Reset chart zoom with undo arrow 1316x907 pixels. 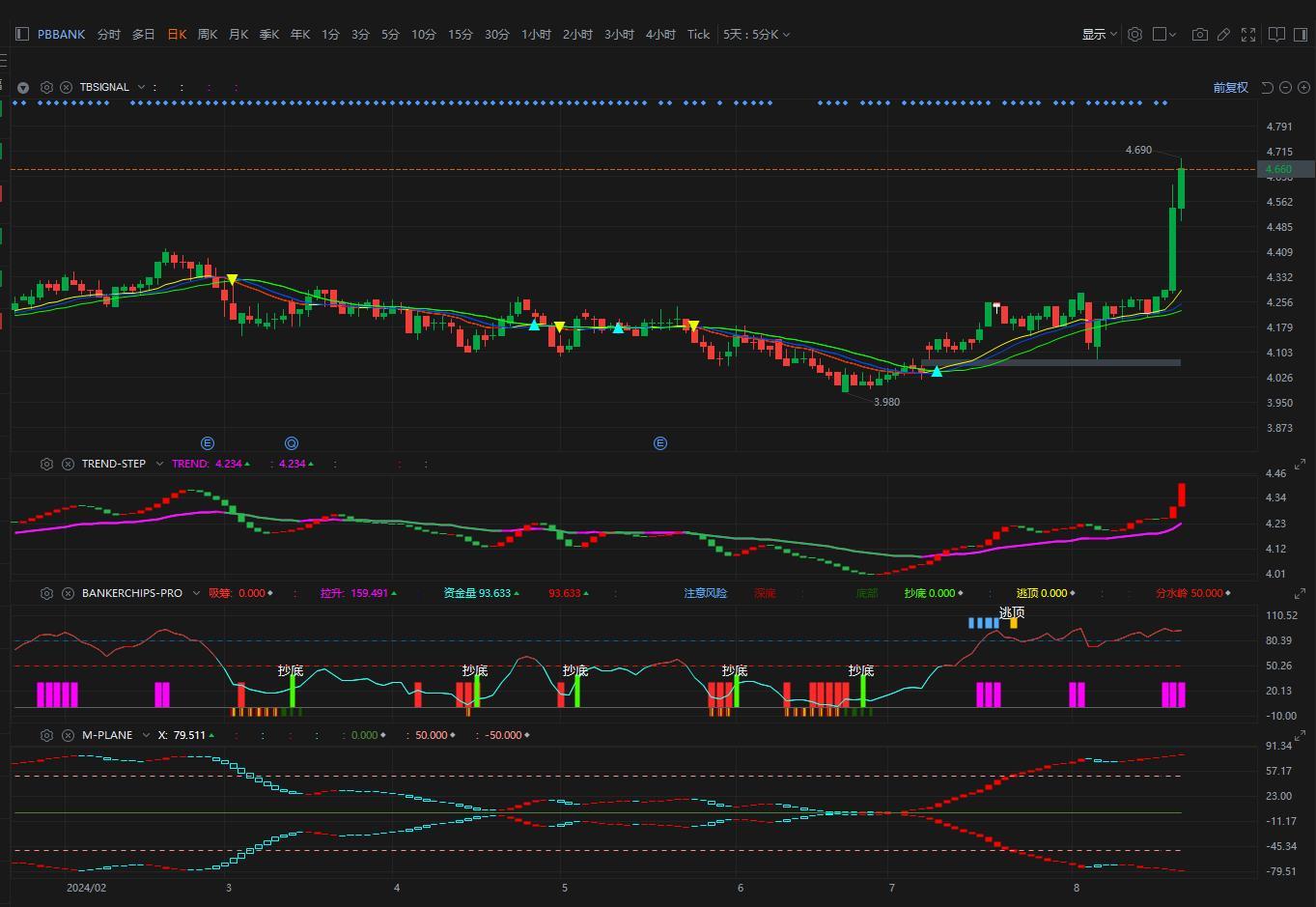coord(1268,87)
